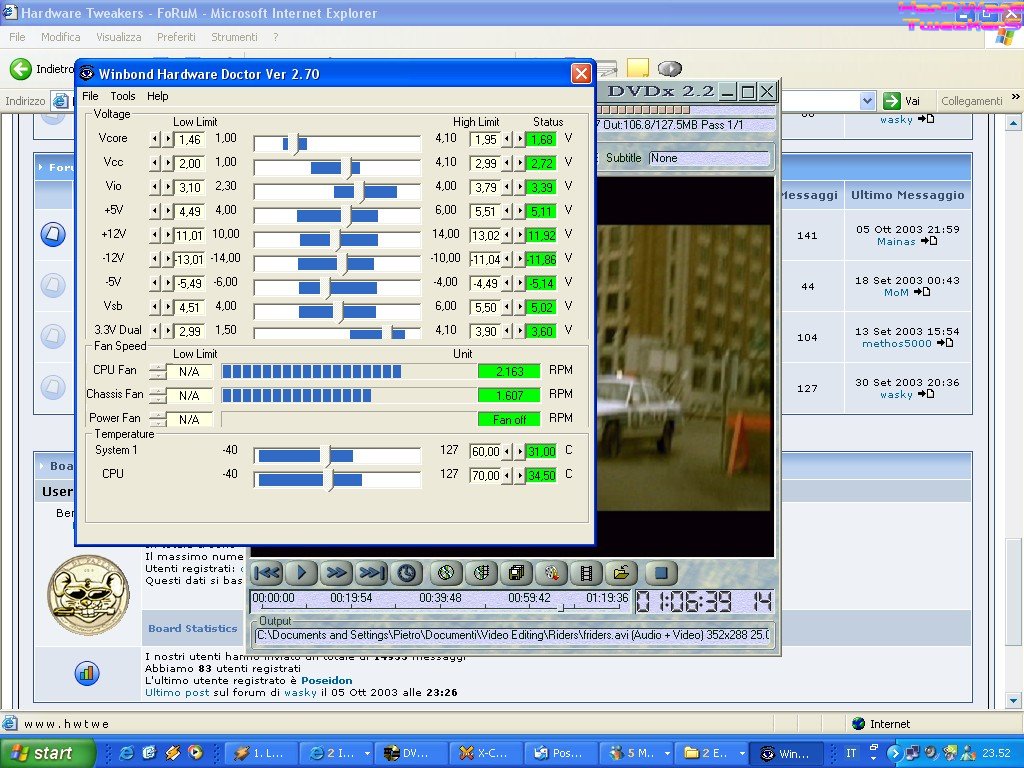1024x768 pixels.
Task: Click the DVDx Subtitle field showing None
Action: 709,158
